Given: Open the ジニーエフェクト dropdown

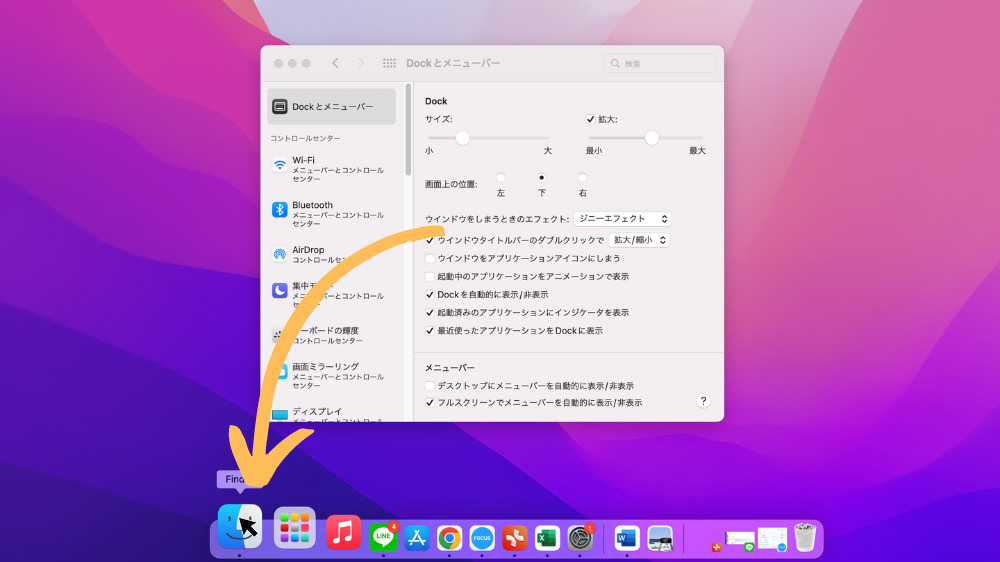Looking at the screenshot, I should pyautogui.click(x=622, y=219).
